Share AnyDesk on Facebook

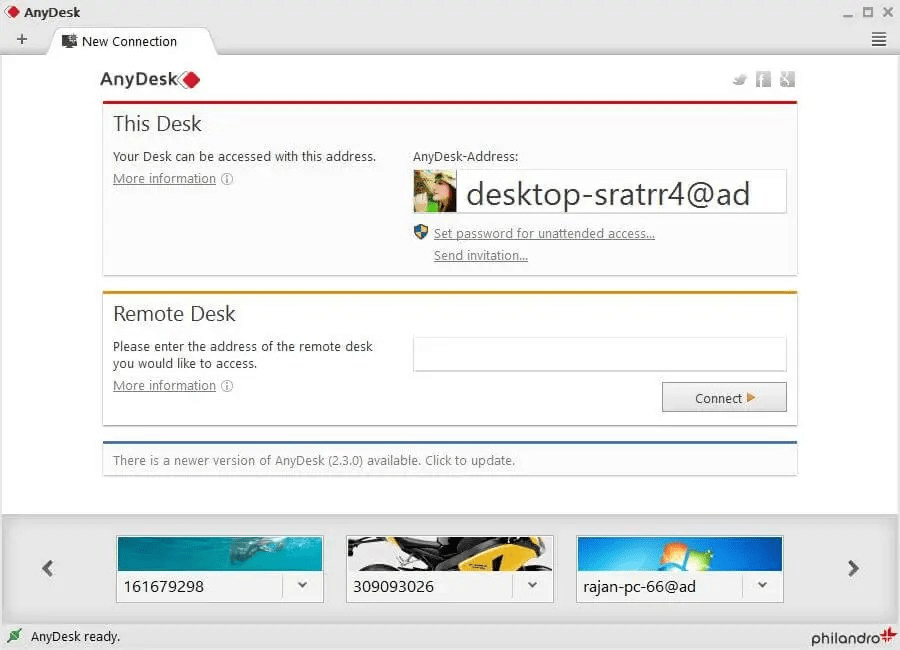(x=763, y=79)
